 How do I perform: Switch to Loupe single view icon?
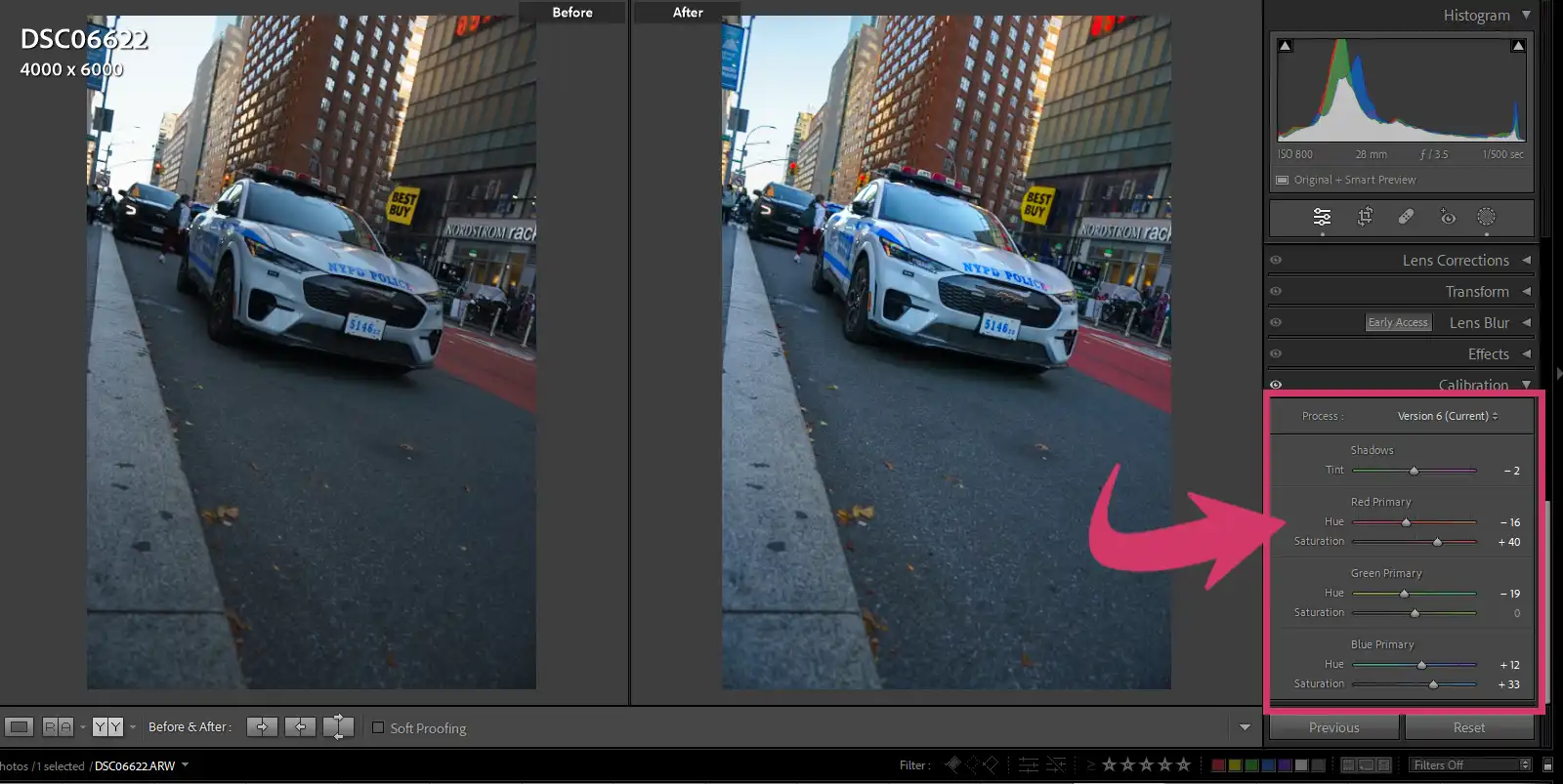20,726
